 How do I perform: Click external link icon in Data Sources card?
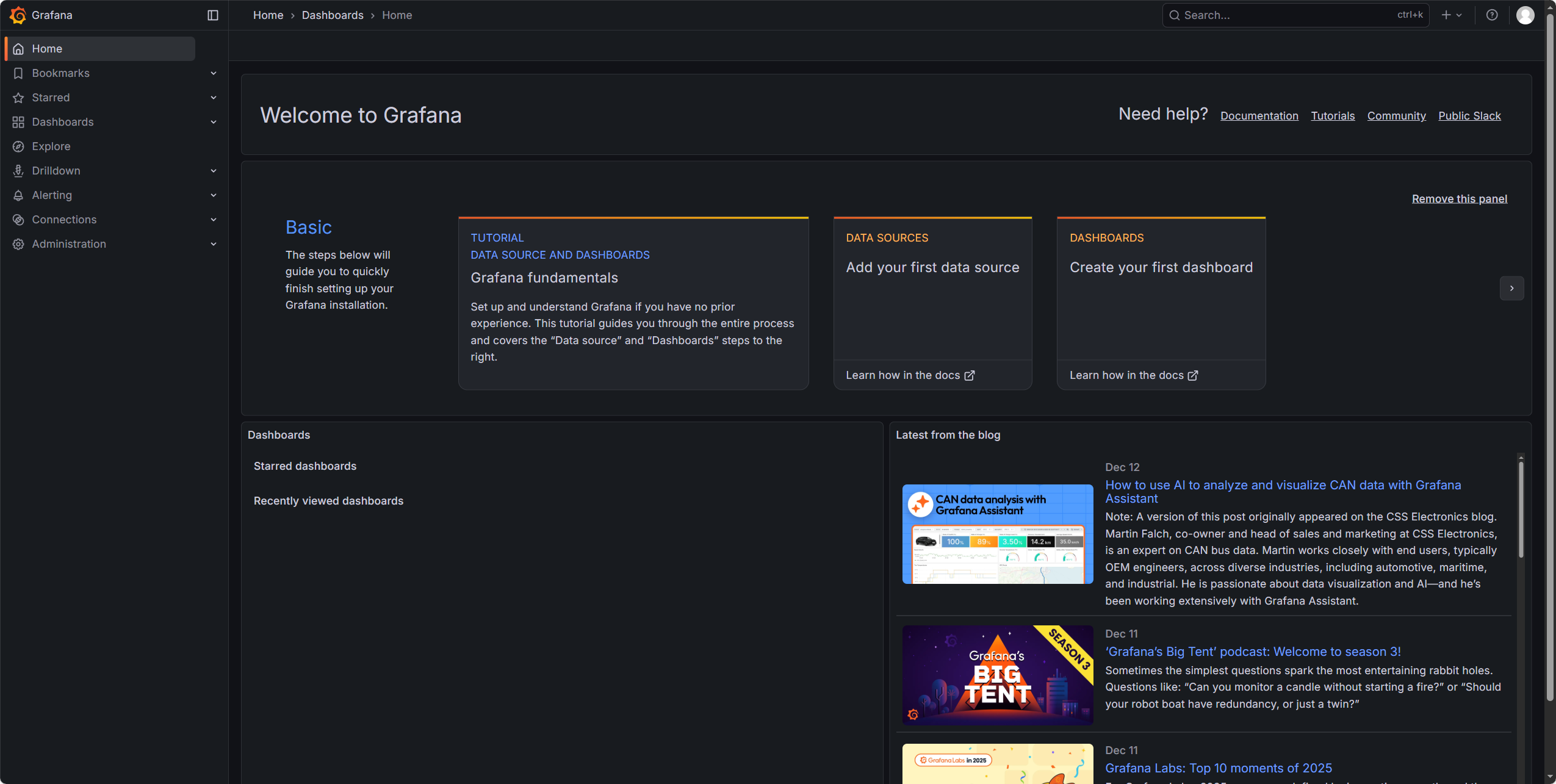pos(970,376)
